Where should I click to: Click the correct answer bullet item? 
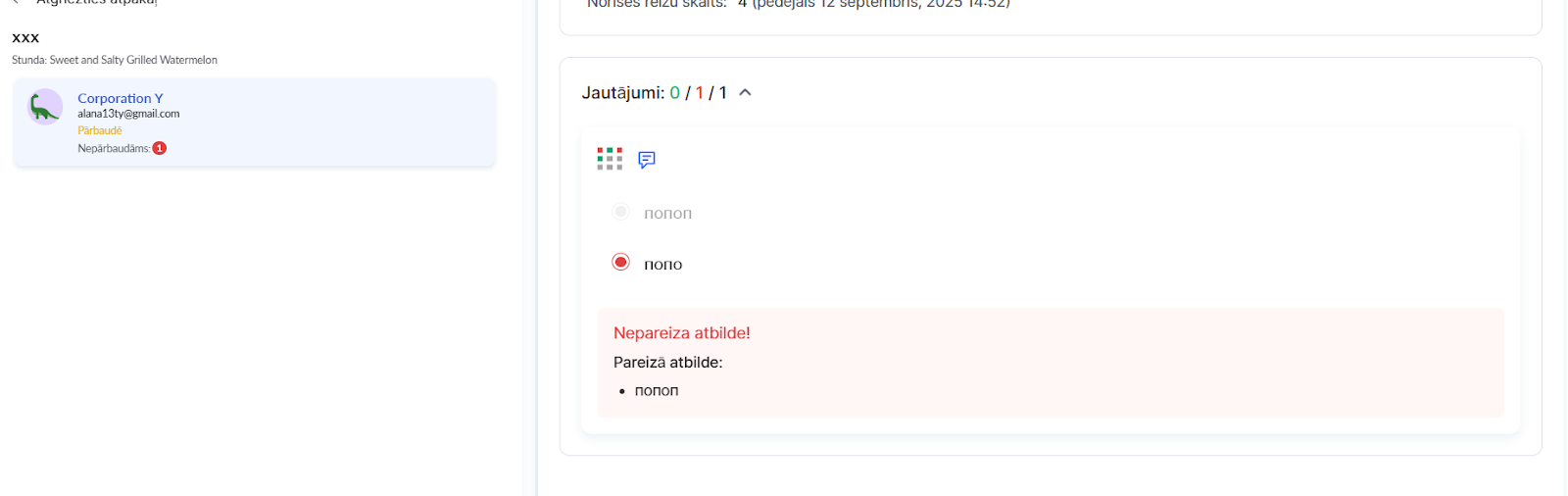click(x=657, y=390)
